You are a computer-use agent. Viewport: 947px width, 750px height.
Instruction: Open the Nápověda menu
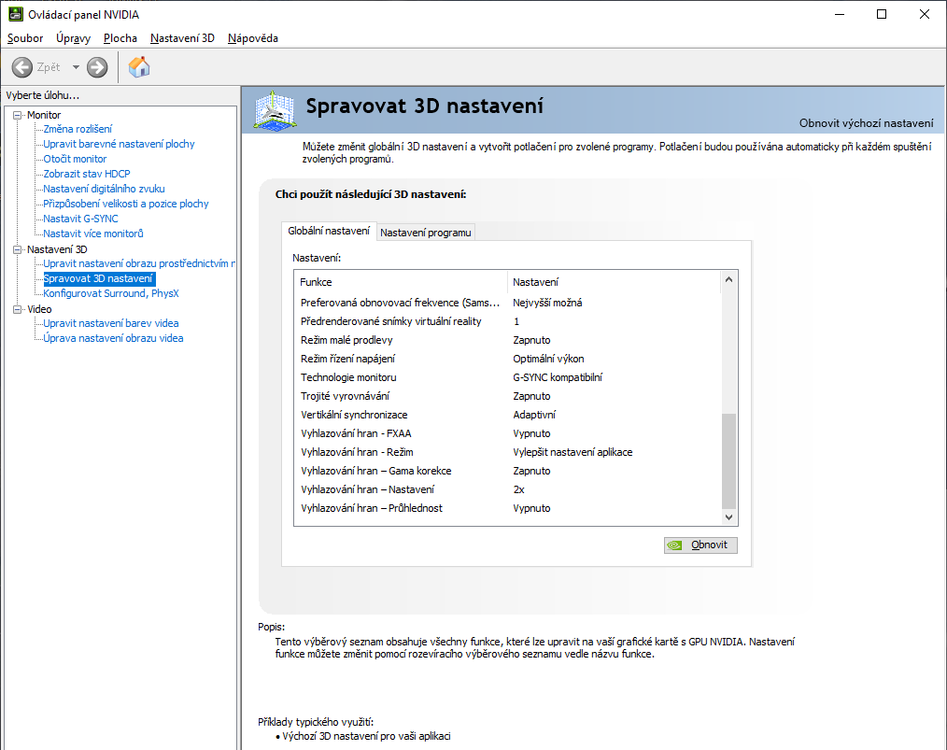point(253,38)
